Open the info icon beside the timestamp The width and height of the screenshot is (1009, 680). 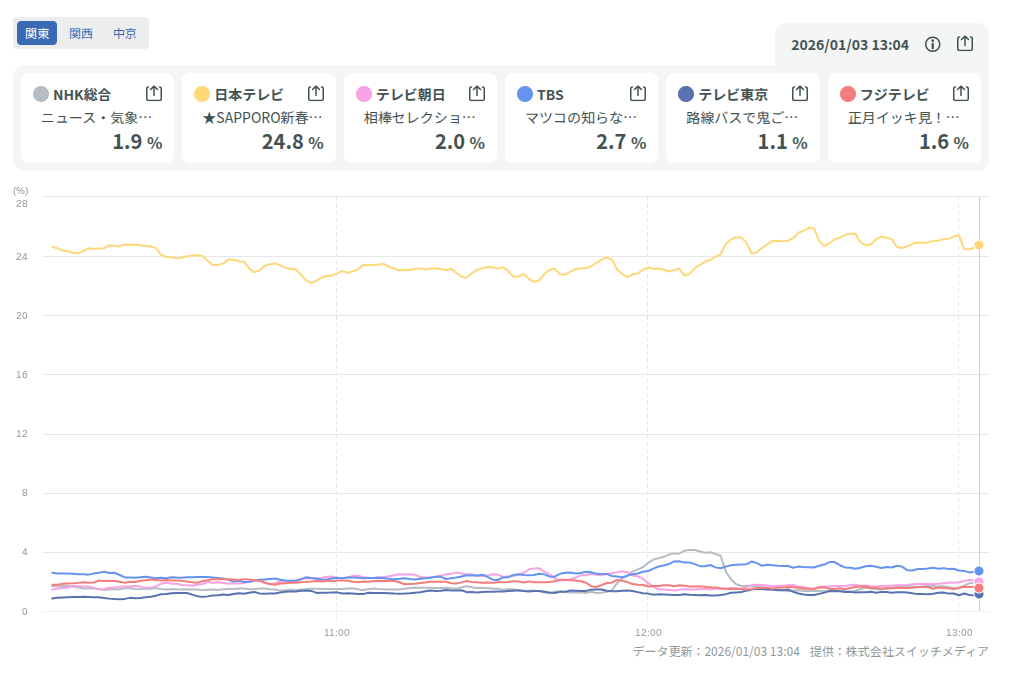pyautogui.click(x=933, y=44)
